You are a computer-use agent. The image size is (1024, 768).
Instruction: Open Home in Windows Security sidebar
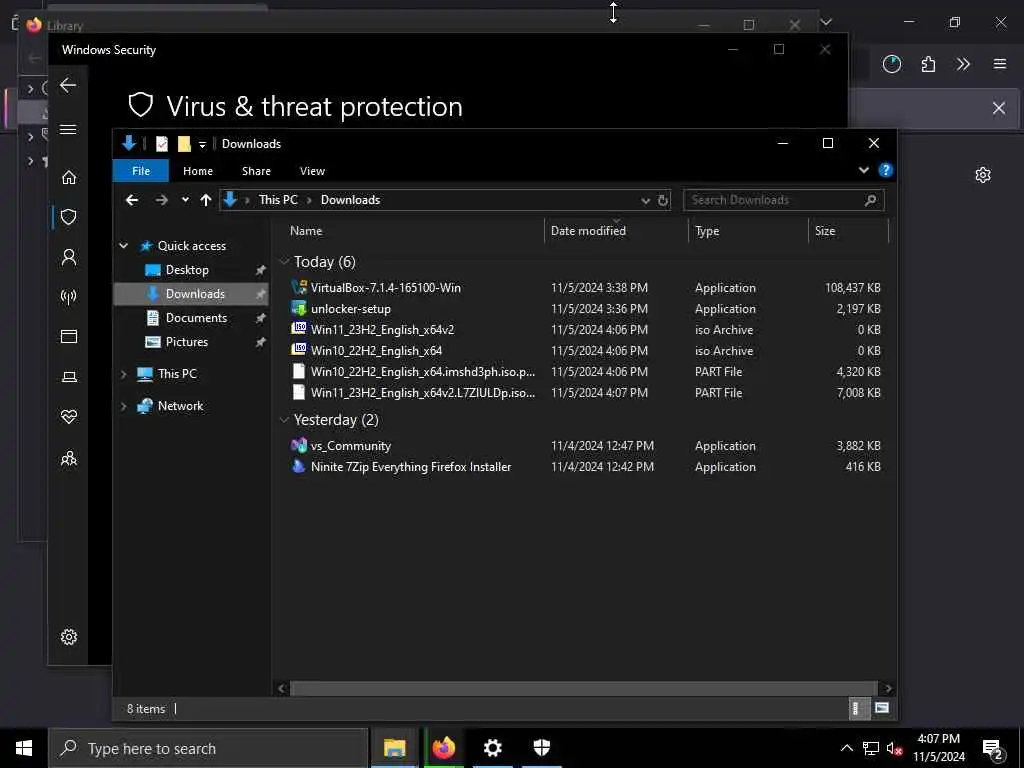[x=69, y=177]
